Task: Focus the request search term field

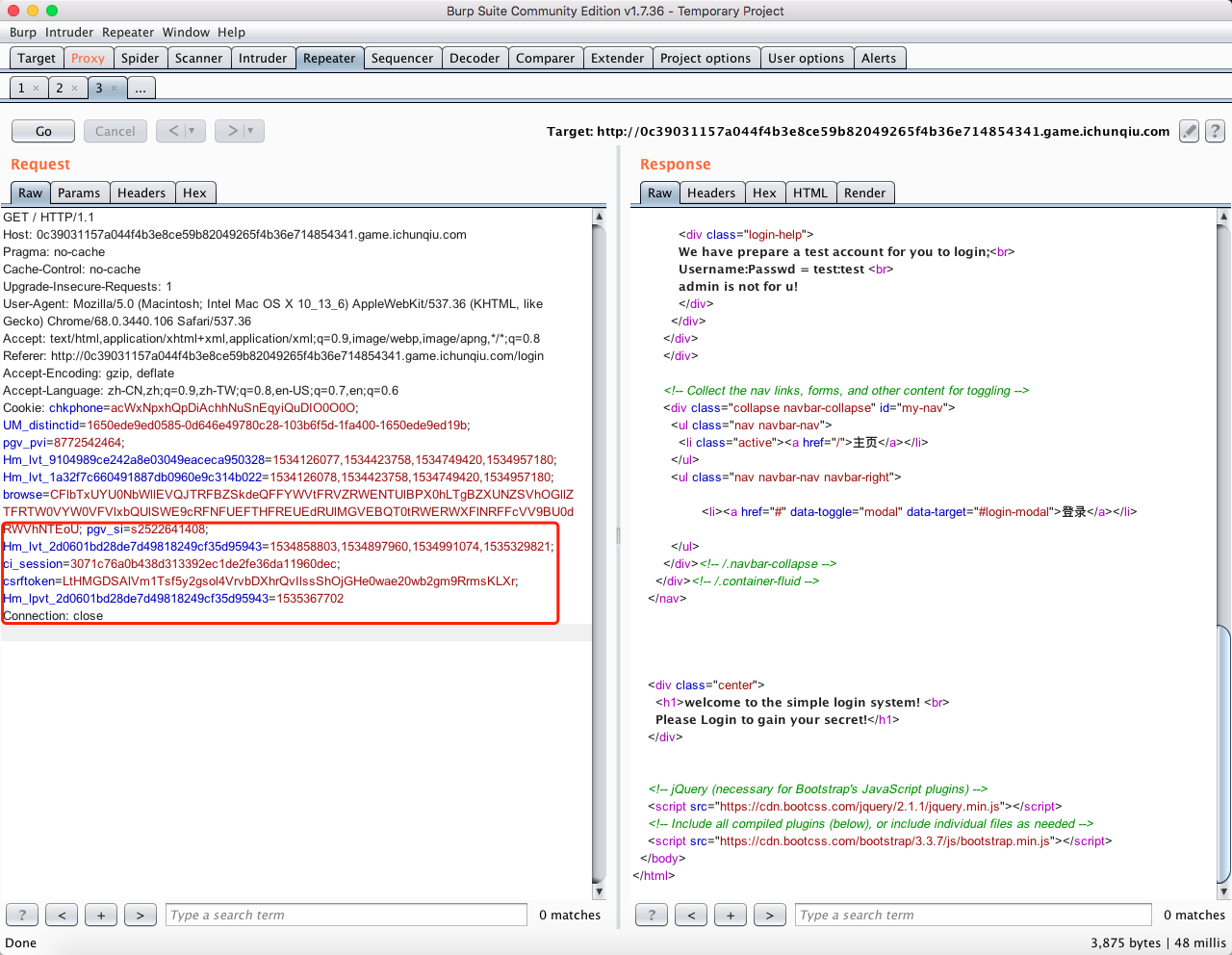Action: coord(346,915)
